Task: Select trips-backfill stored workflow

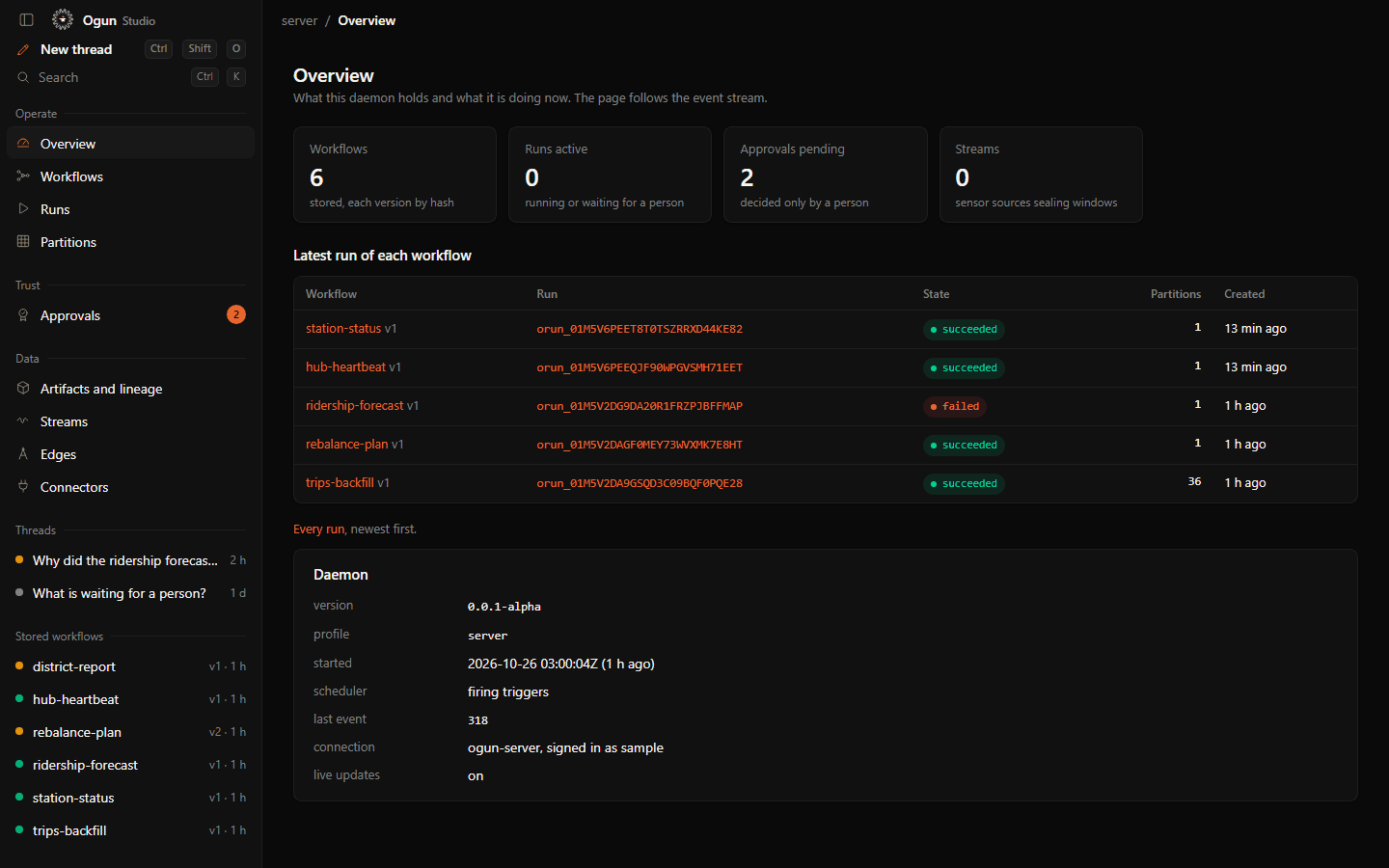Action: (130, 830)
